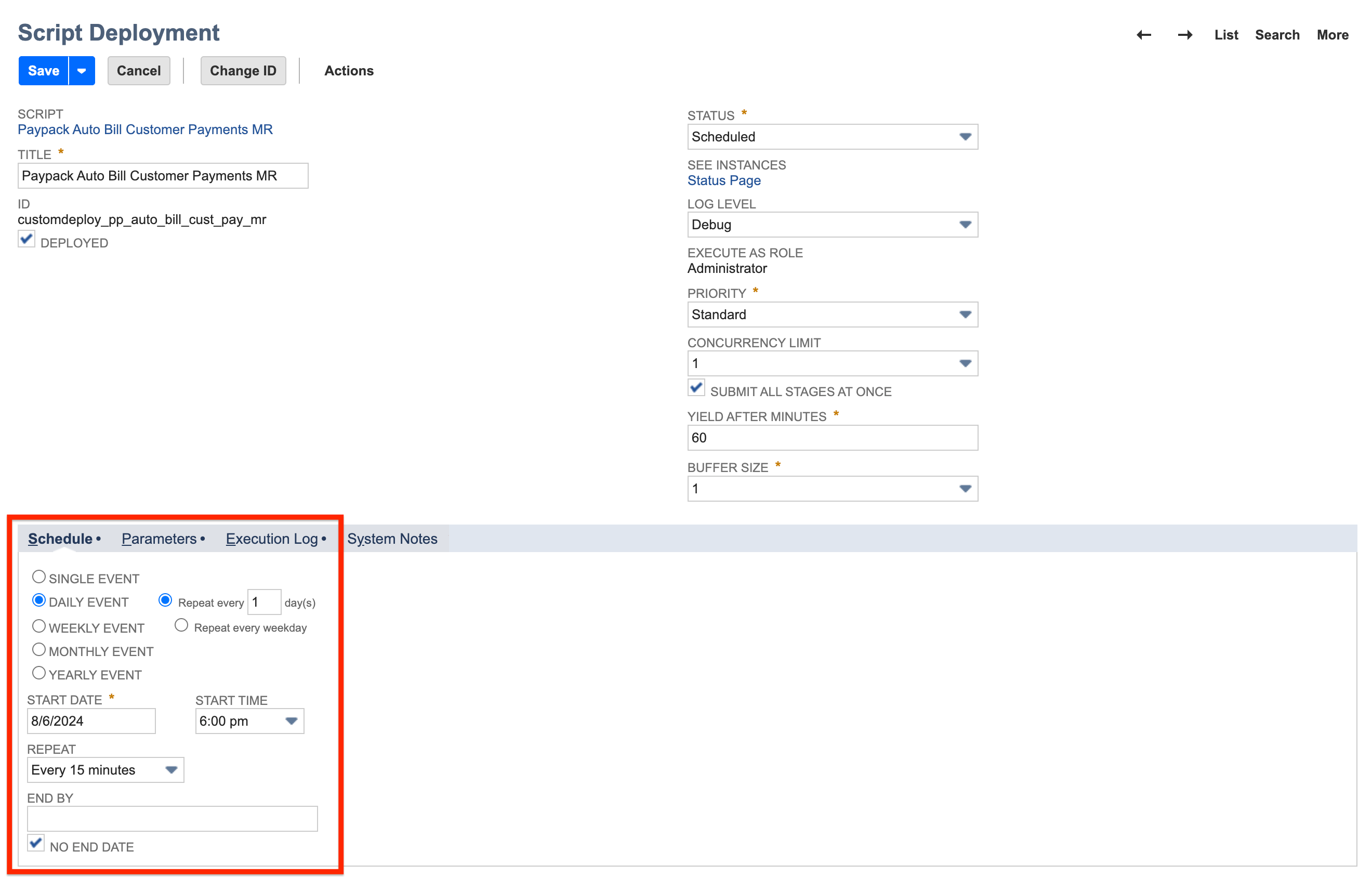The height and width of the screenshot is (890, 1372).
Task: Select the Repeat Every Weekday option
Action: pos(181,625)
